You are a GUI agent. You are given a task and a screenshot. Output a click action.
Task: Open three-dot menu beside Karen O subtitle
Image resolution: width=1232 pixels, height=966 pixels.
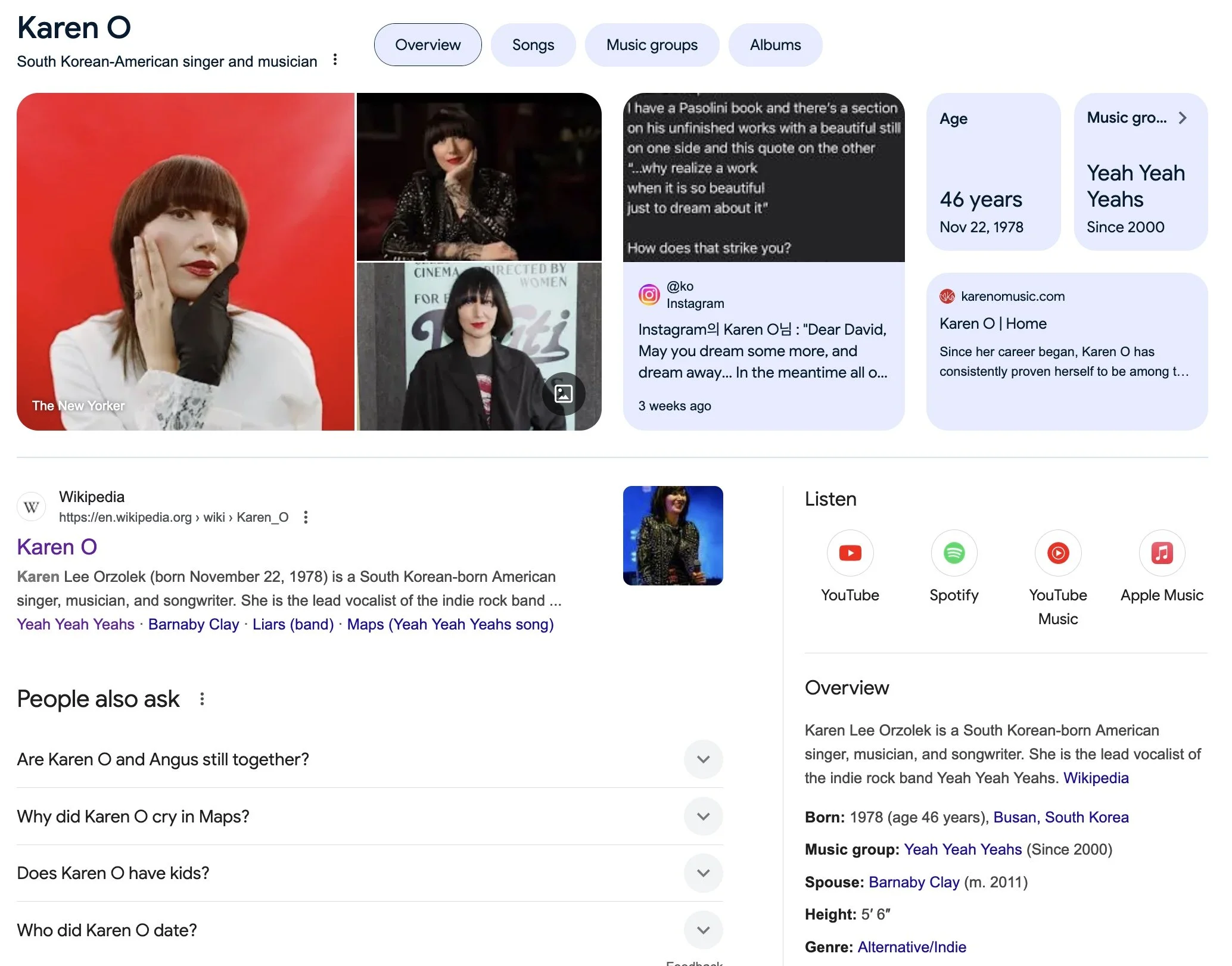click(335, 60)
